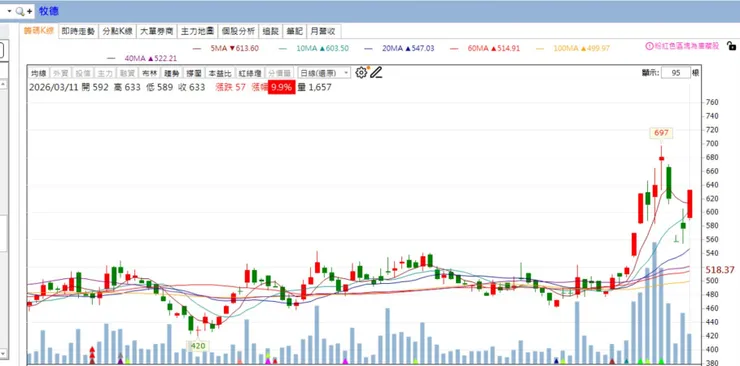Open the tab between 個股分析 and 筆記
The width and height of the screenshot is (740, 366).
point(270,32)
